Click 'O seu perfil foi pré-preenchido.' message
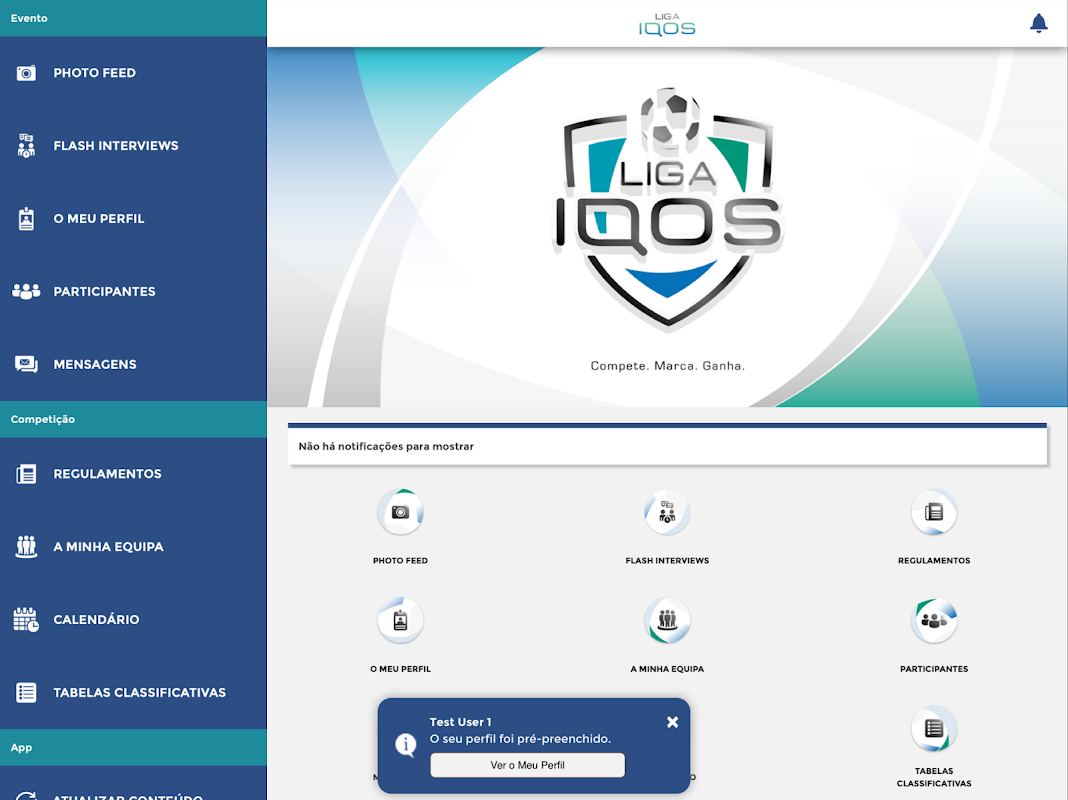The width and height of the screenshot is (1068, 800). click(520, 739)
